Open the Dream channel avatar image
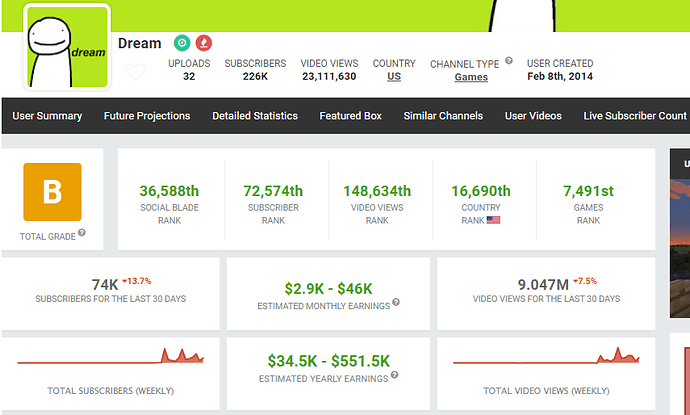 (67, 47)
